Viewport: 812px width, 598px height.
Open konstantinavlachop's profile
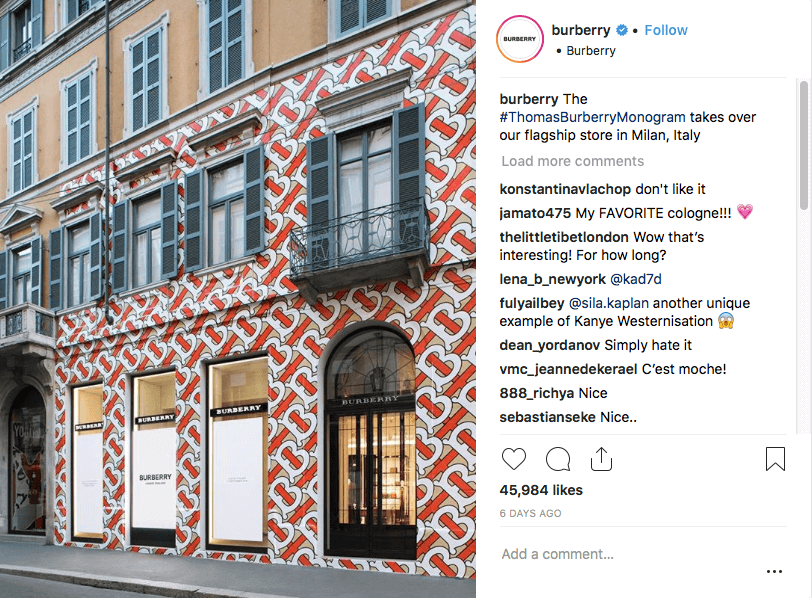point(565,189)
